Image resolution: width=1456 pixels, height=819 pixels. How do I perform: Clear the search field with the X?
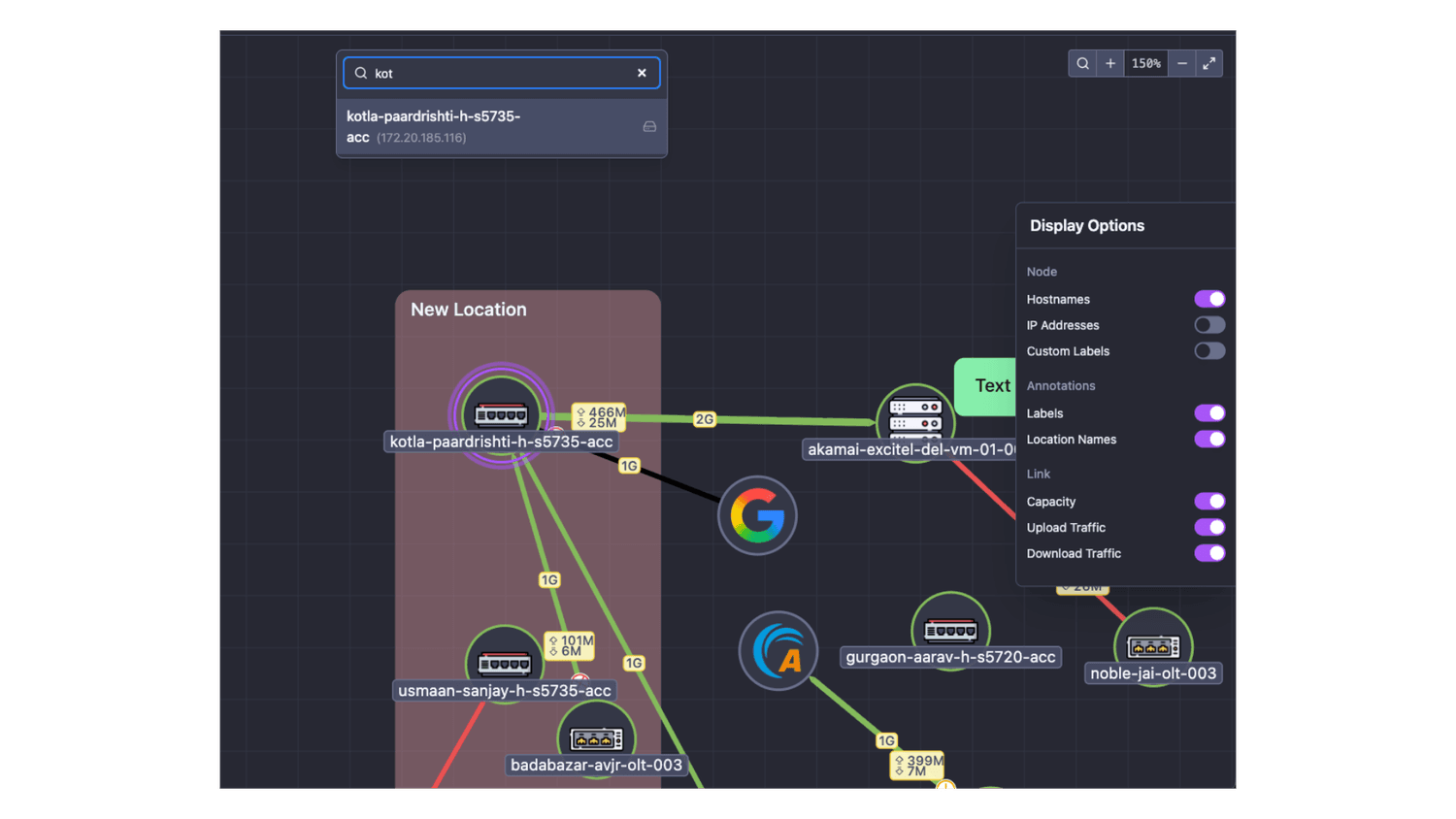(x=642, y=73)
